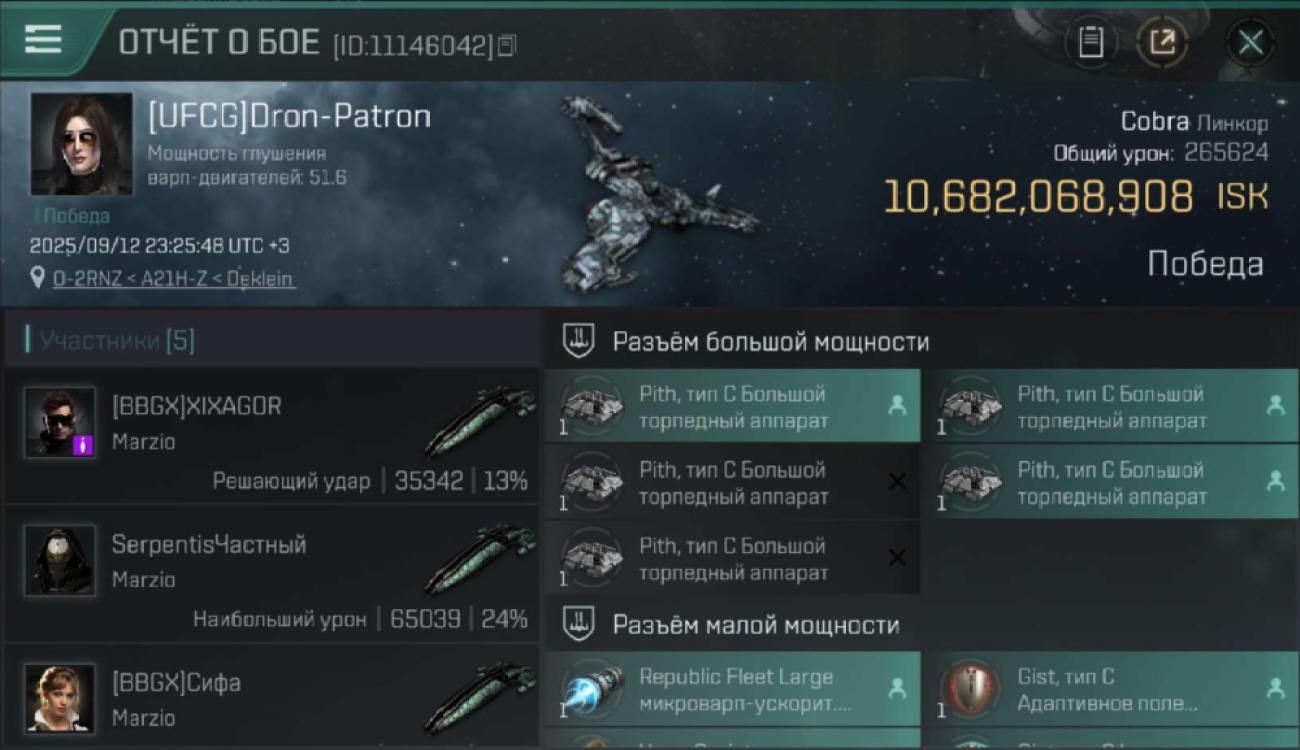
Task: Open the O-2RNZ location link
Action: [x=173, y=279]
